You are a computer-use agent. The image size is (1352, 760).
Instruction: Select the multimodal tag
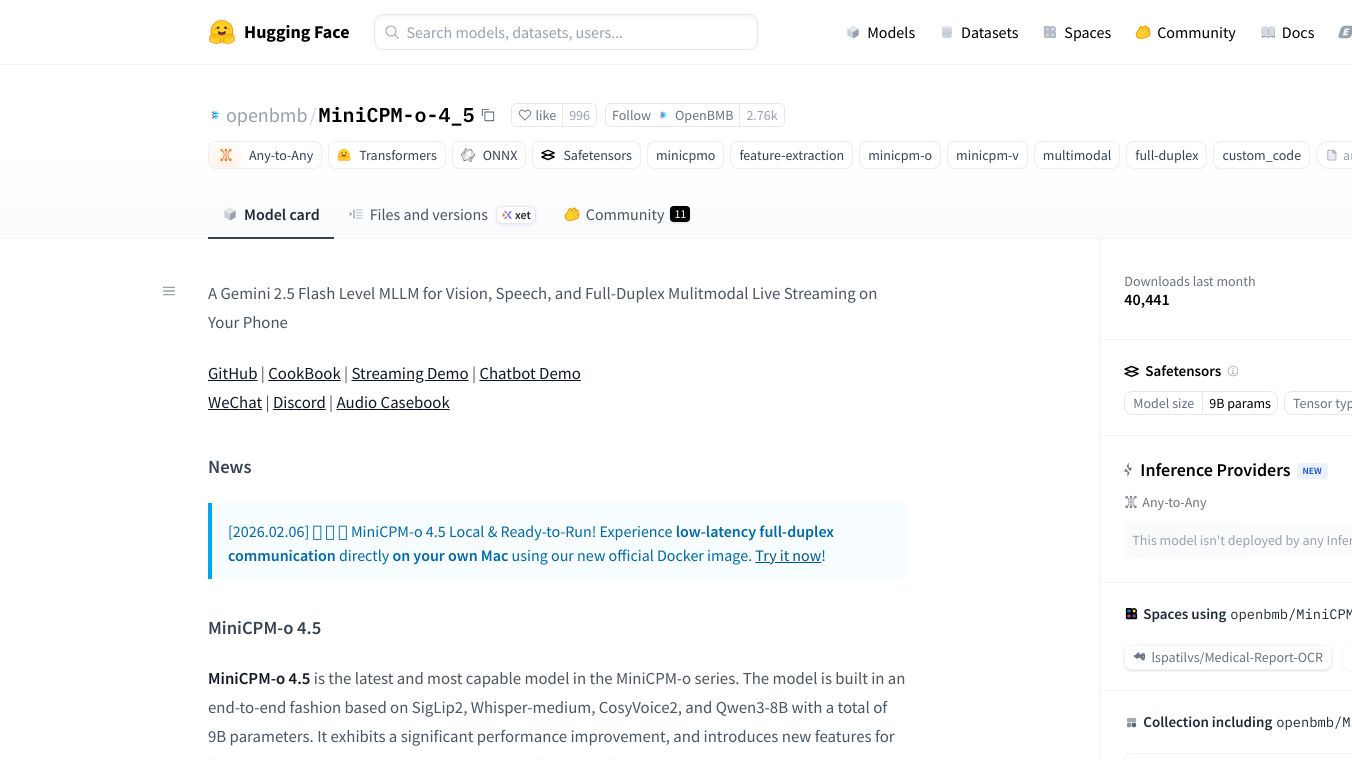point(1077,155)
